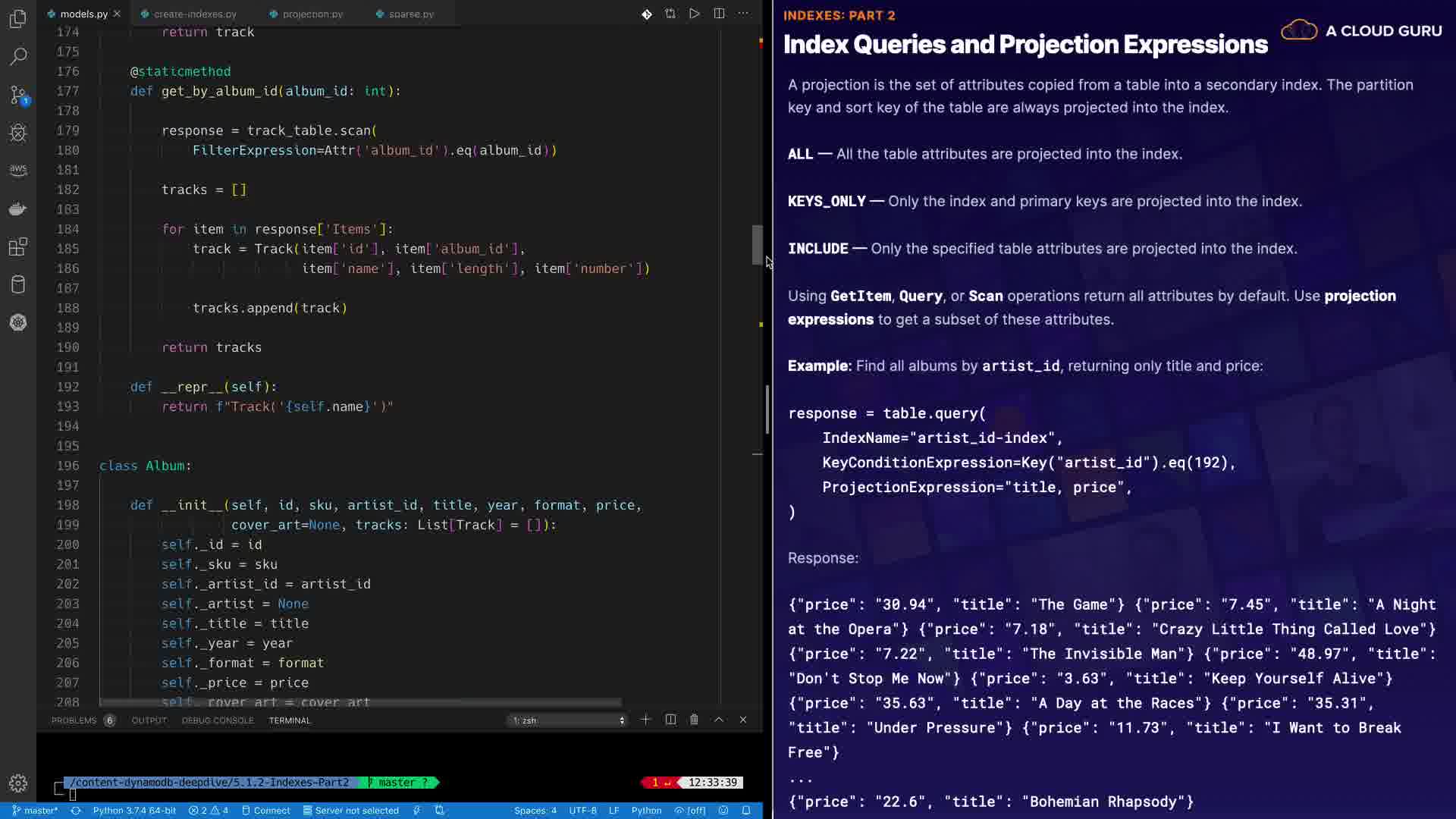1456x819 pixels.
Task: Split the editor right
Action: coord(719,14)
